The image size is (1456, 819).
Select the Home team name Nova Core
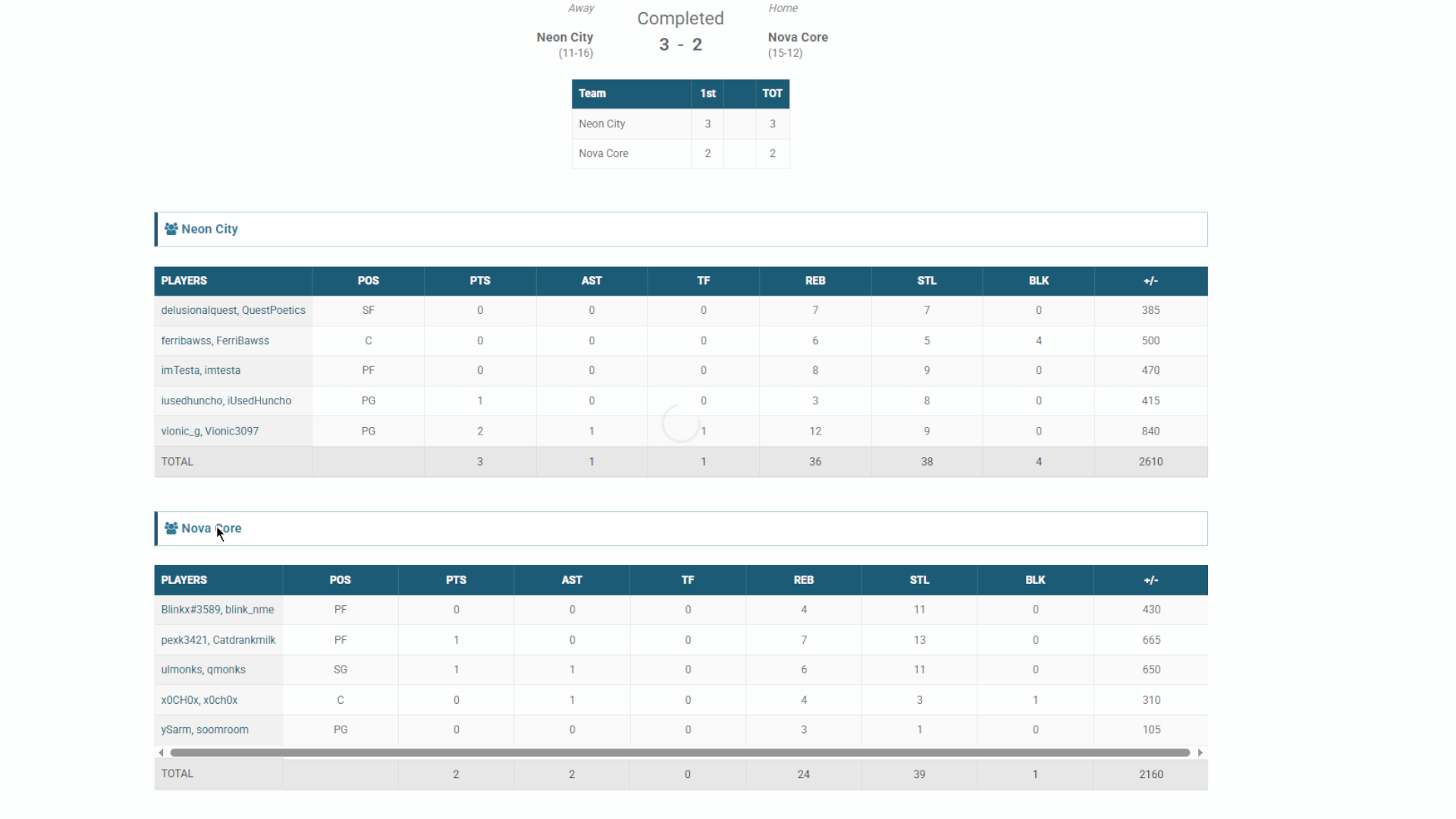[798, 37]
